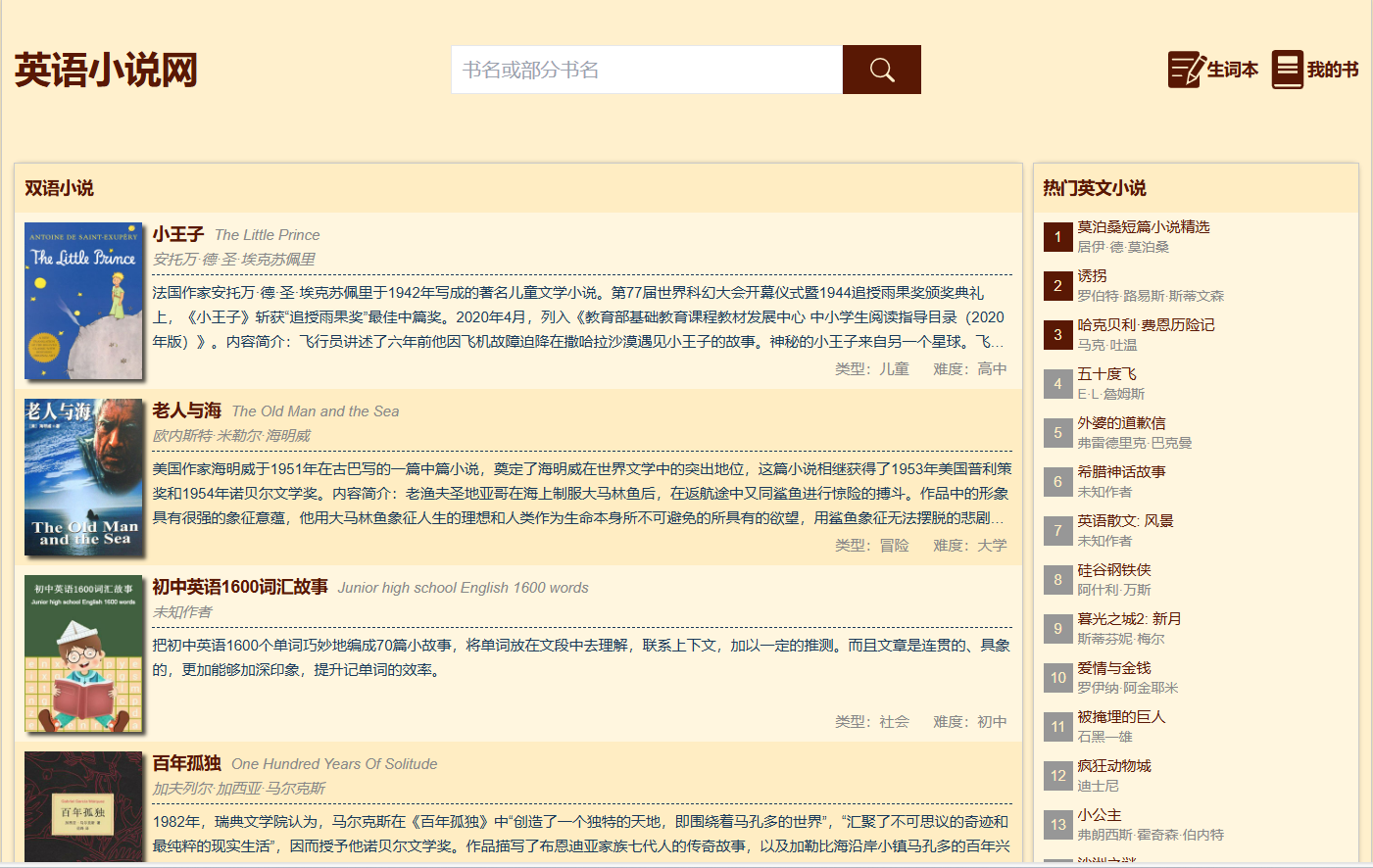Open the 我的书 book icon

click(x=1288, y=70)
